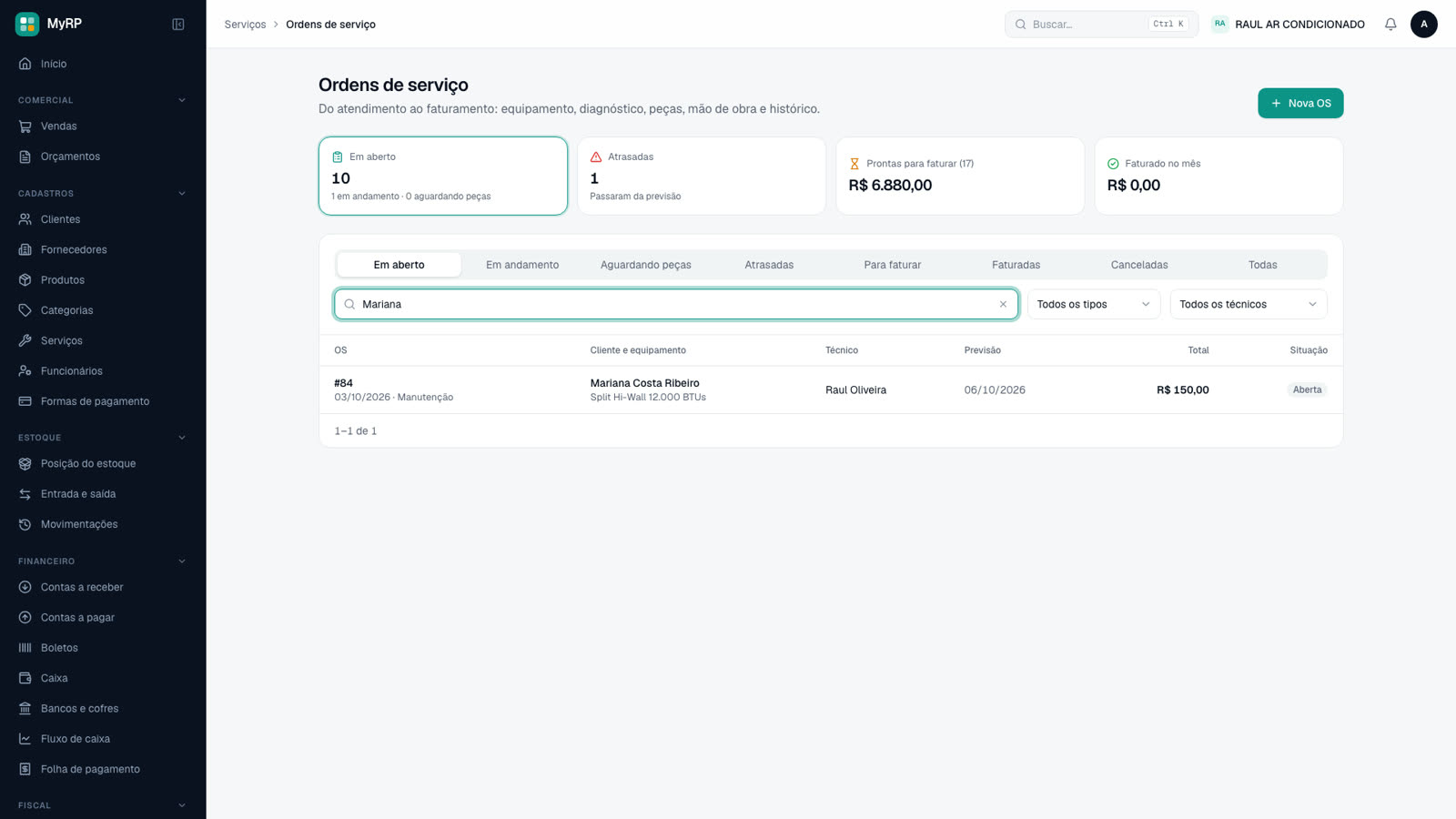The image size is (1456, 819).
Task: Open the Início sidebar link
Action: pyautogui.click(x=103, y=64)
